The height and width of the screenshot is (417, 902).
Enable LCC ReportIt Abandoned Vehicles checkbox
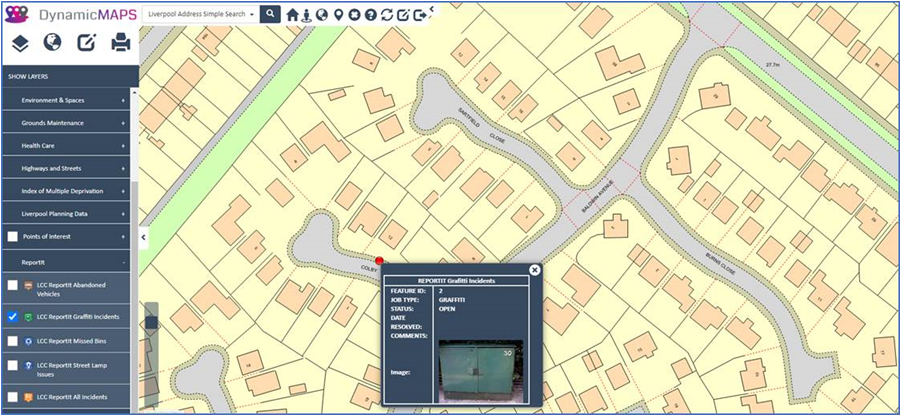pos(13,285)
